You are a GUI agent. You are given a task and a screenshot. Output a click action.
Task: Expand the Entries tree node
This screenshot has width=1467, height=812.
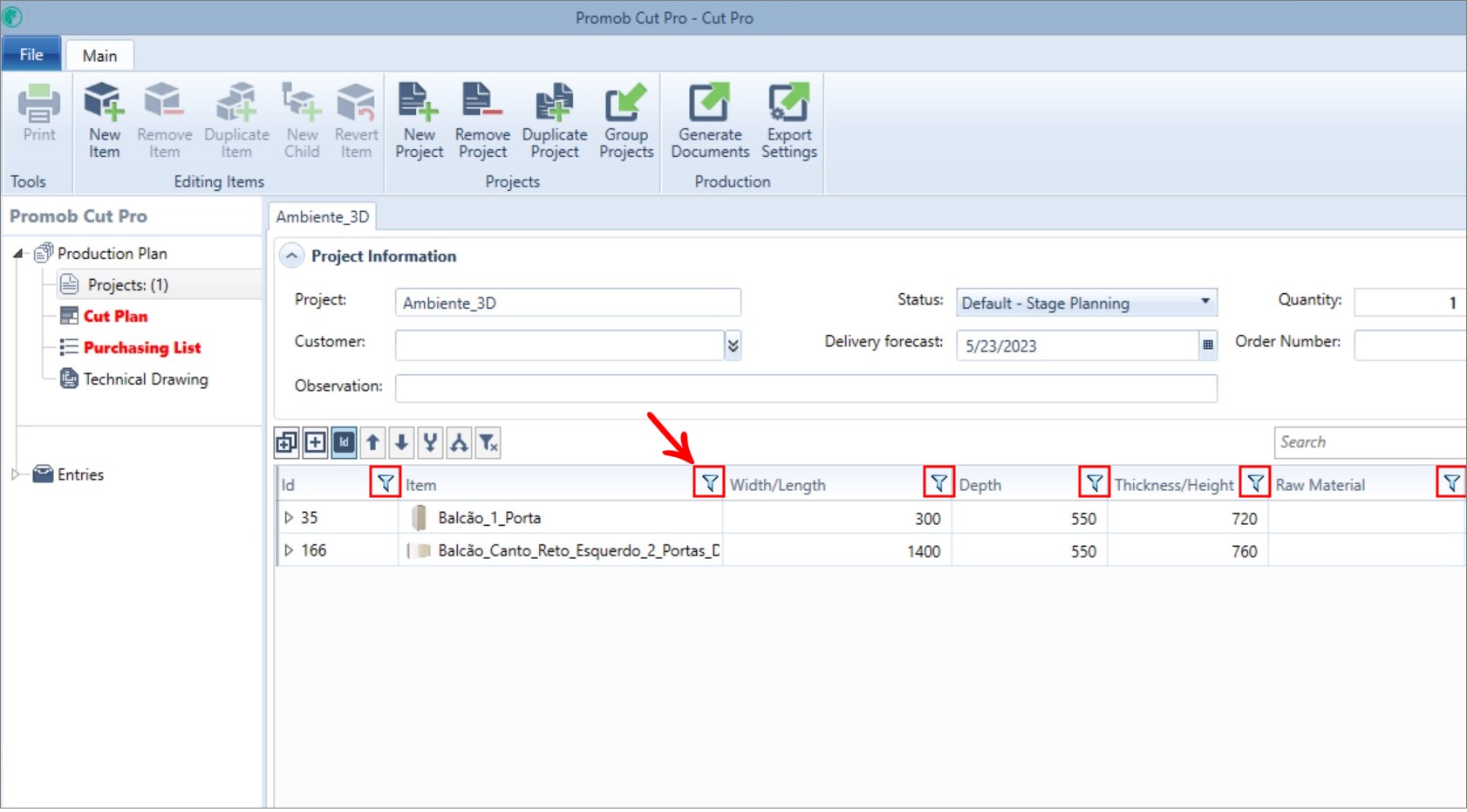[16, 475]
